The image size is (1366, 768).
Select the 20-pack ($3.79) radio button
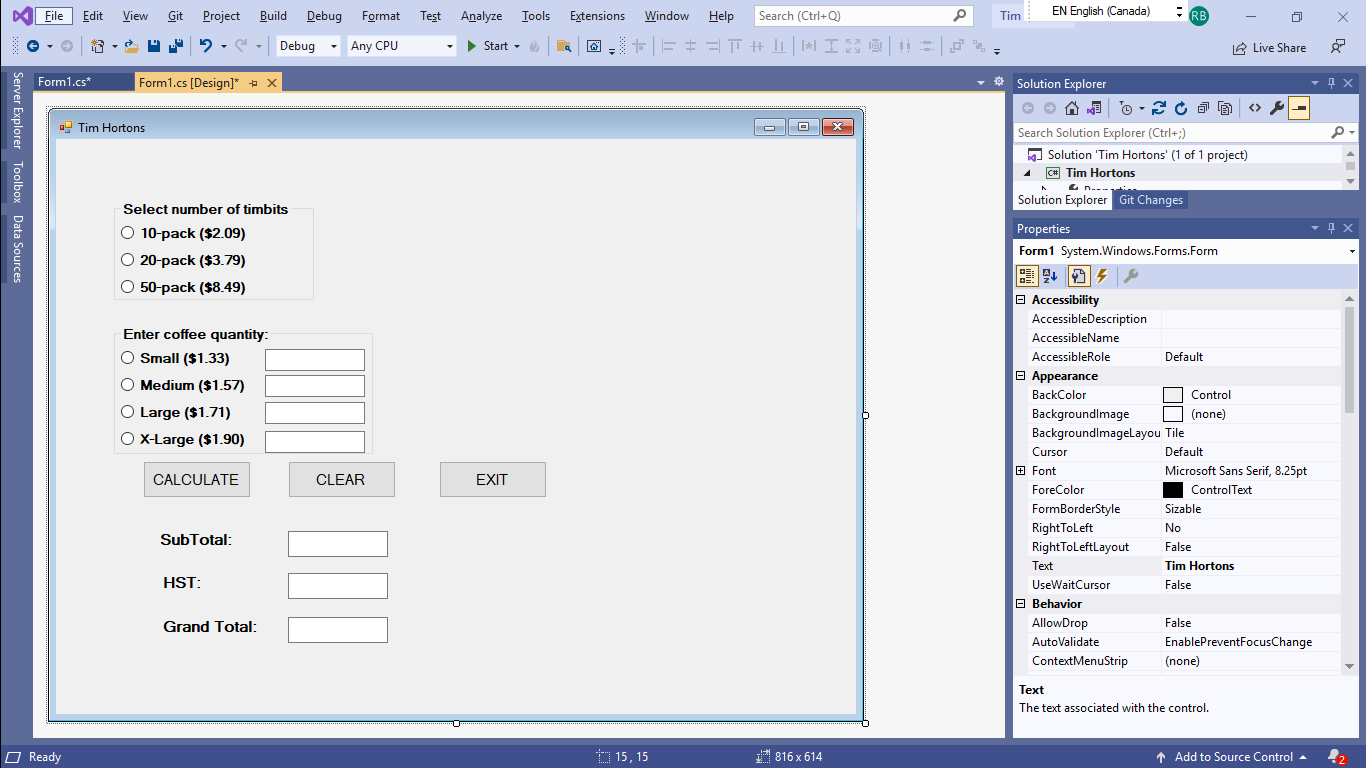coord(127,260)
